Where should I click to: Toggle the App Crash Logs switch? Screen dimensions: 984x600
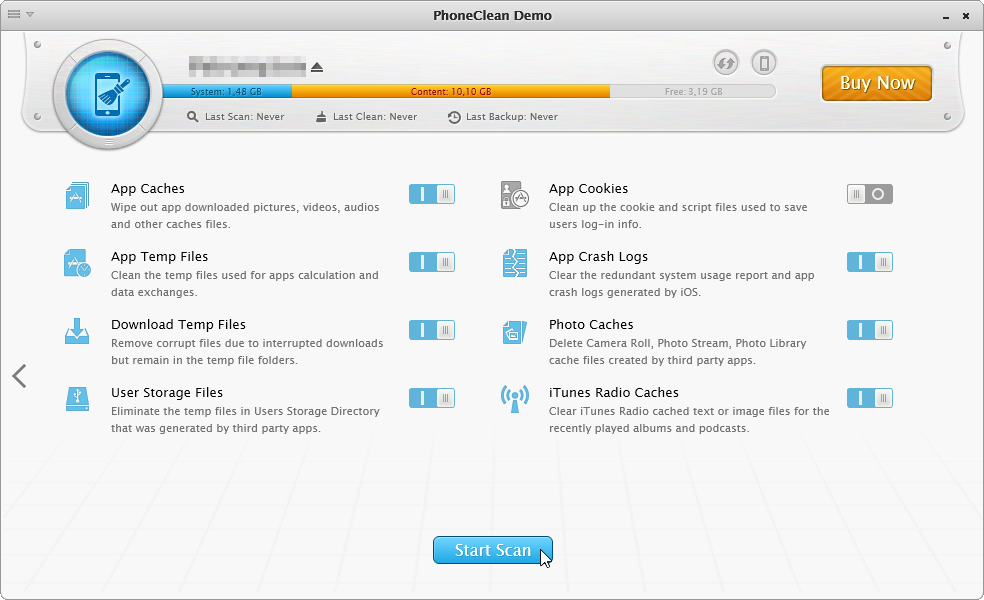click(x=870, y=262)
